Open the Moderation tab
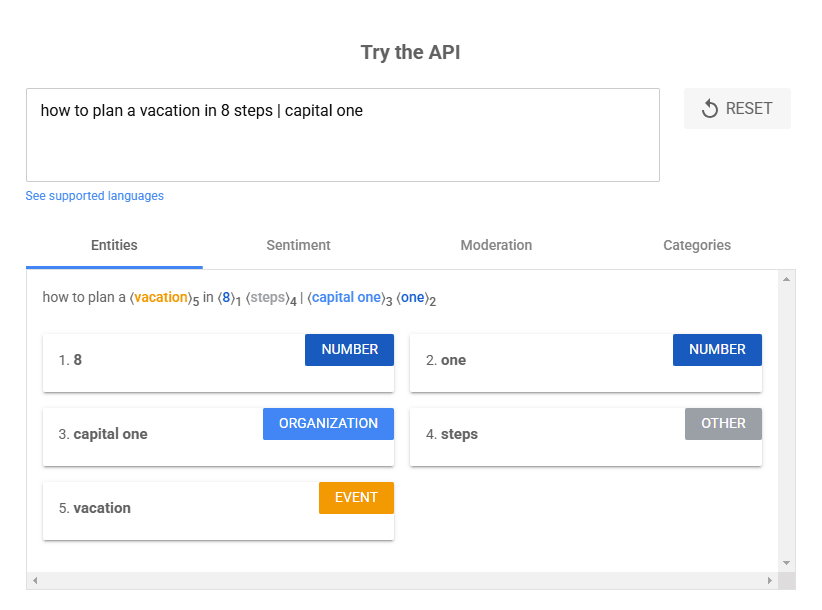Viewport: 822px width, 610px height. tap(496, 245)
